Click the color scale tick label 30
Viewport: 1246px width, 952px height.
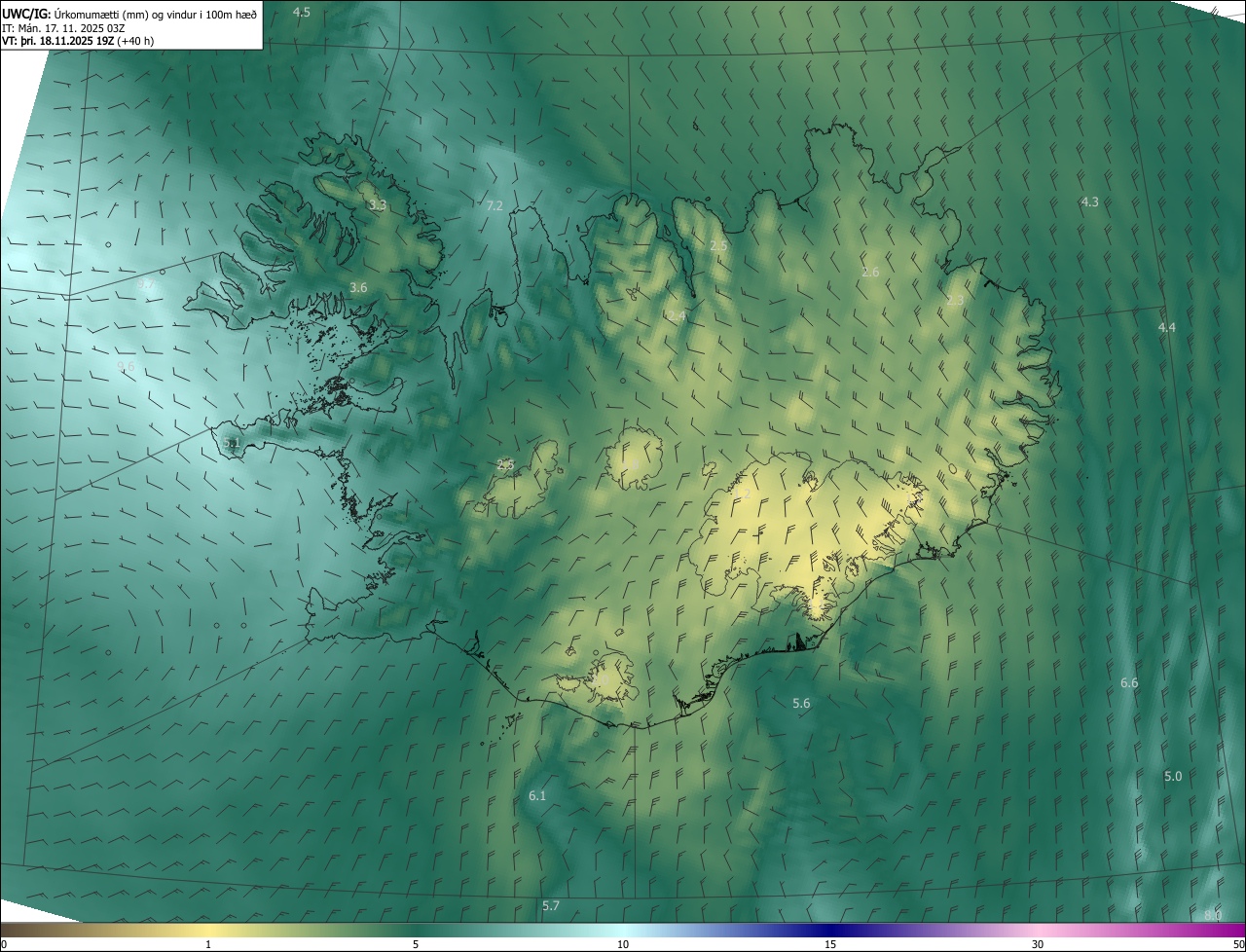tap(1038, 944)
